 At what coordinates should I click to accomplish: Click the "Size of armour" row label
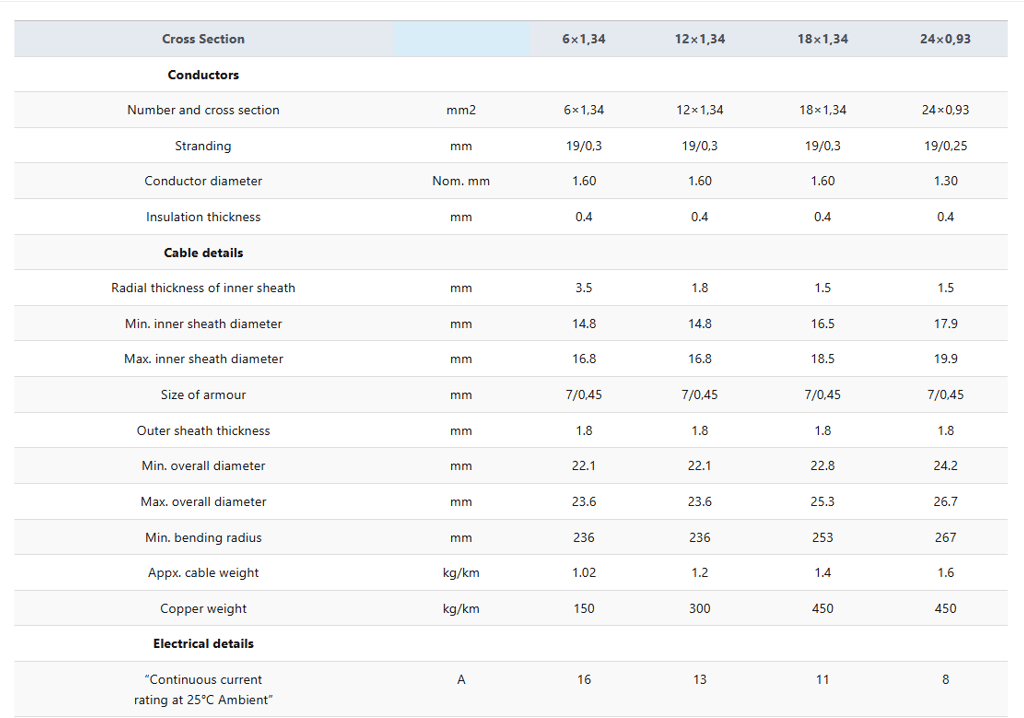coord(203,395)
